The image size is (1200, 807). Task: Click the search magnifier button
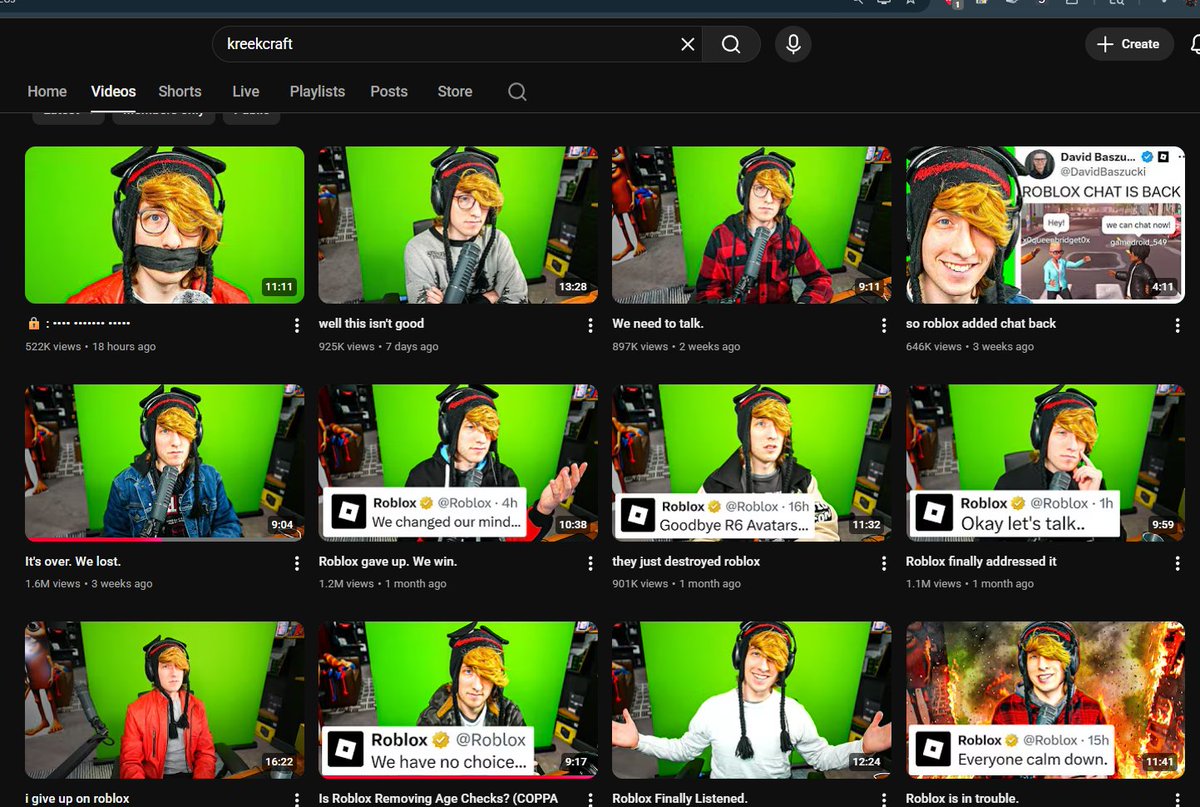[x=731, y=44]
